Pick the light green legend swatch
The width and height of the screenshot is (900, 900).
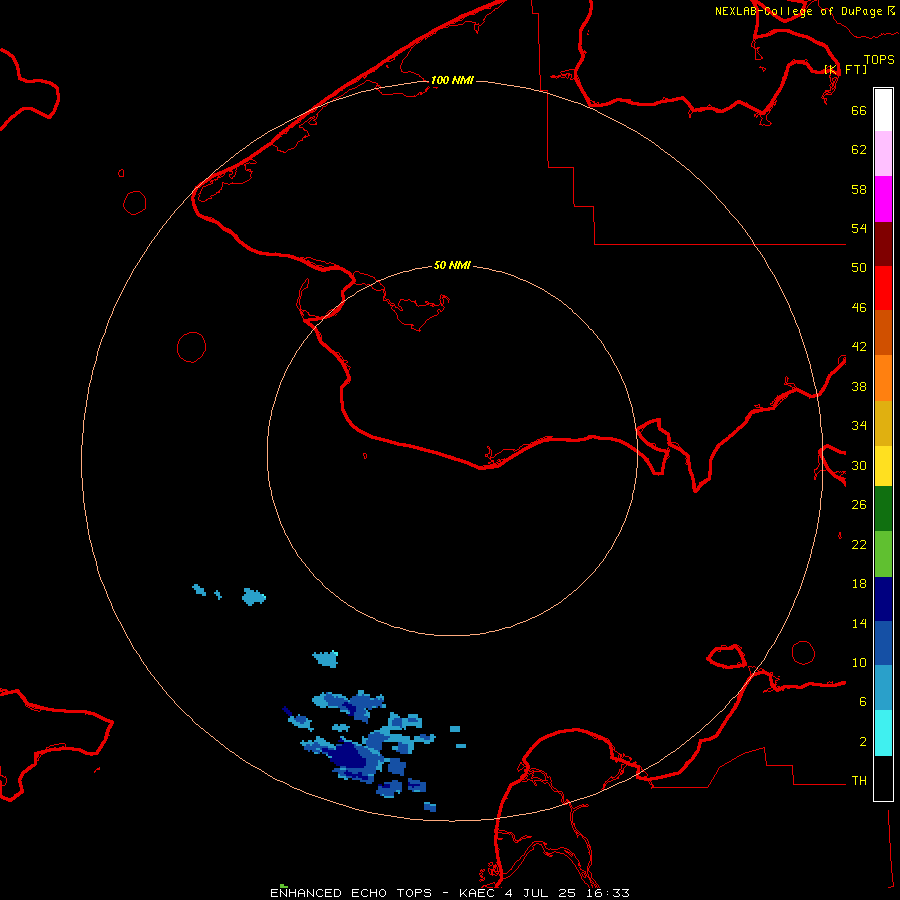(x=883, y=554)
